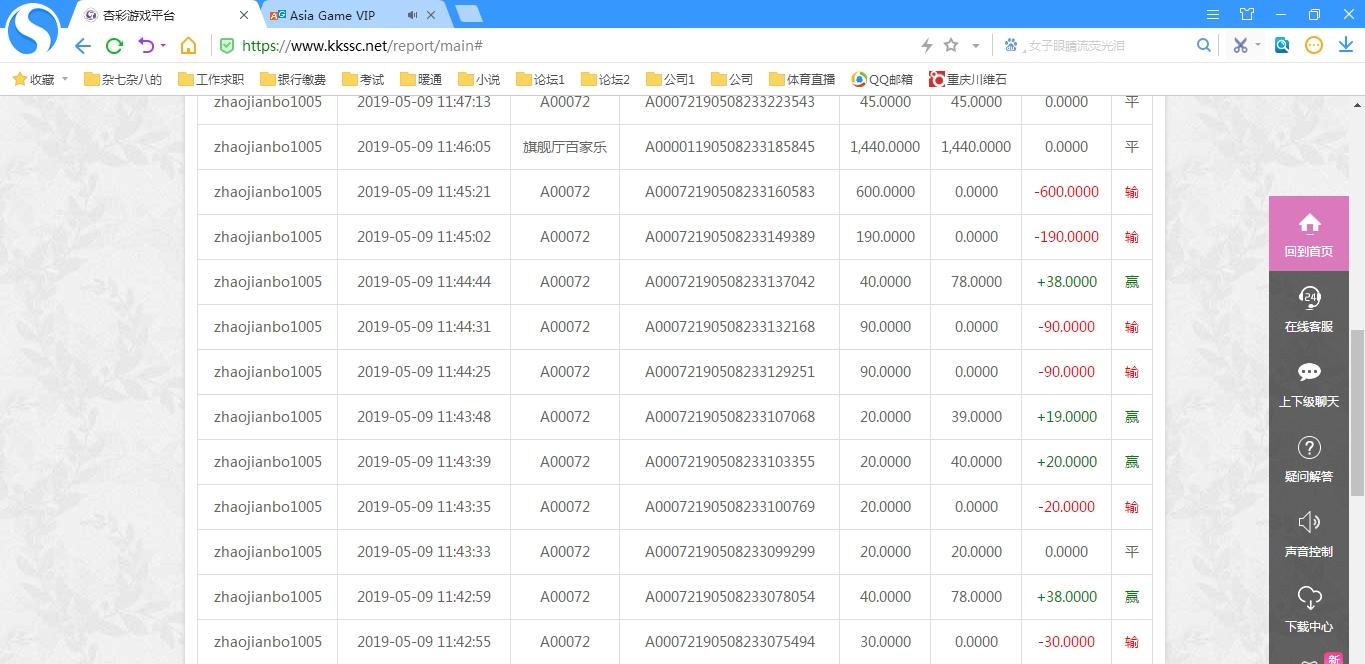Open the 杂七杂八的 bookmark folder
Screen dimensions: 1365x664
click(123, 79)
